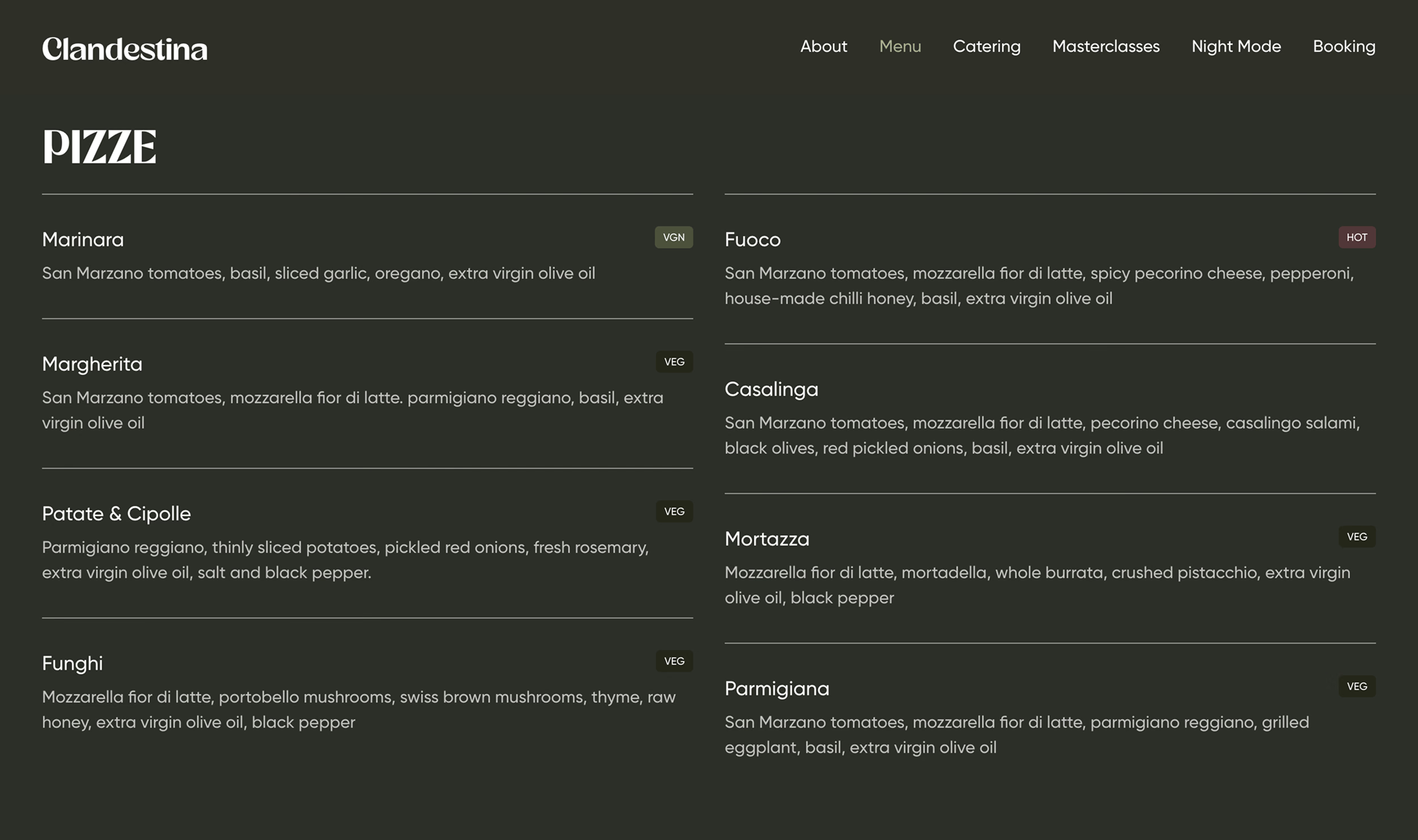Click the Fuoco pizza name

coord(752,239)
